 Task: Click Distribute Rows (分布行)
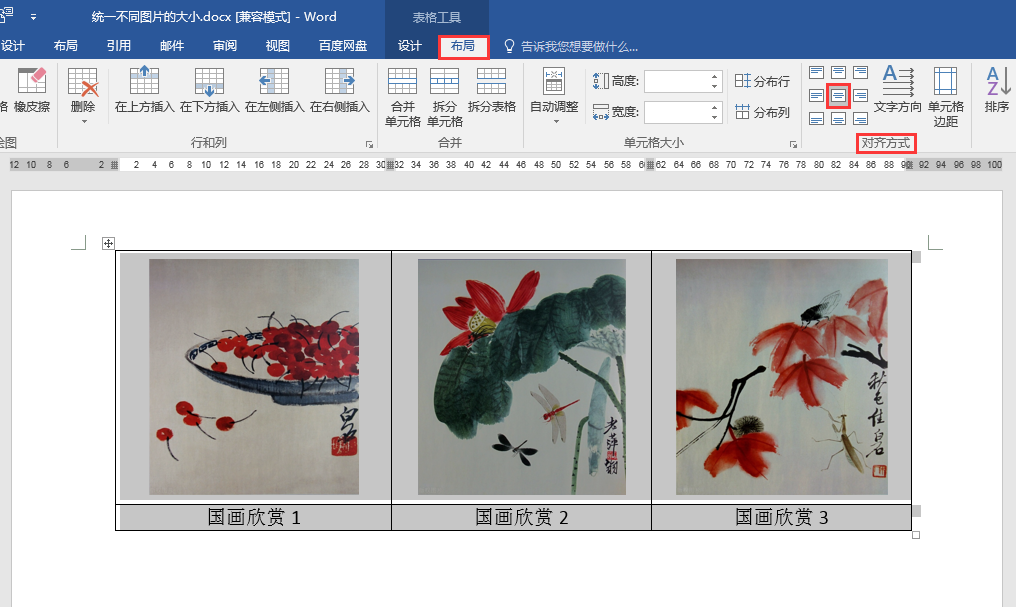[762, 81]
